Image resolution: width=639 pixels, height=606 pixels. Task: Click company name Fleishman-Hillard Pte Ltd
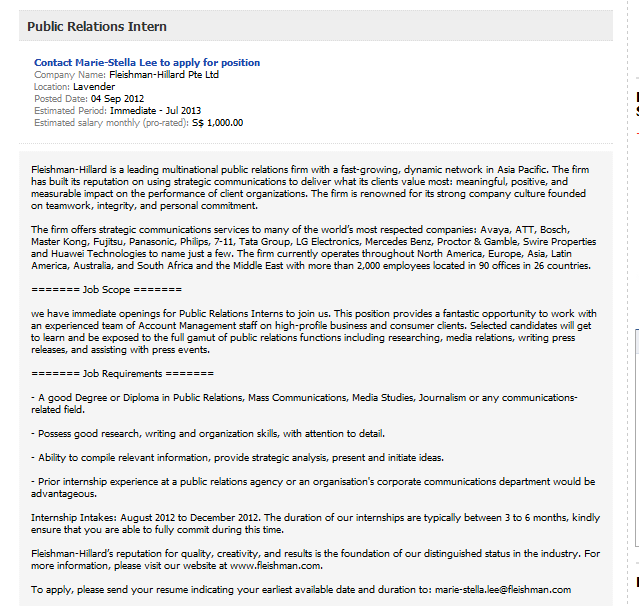point(164,75)
